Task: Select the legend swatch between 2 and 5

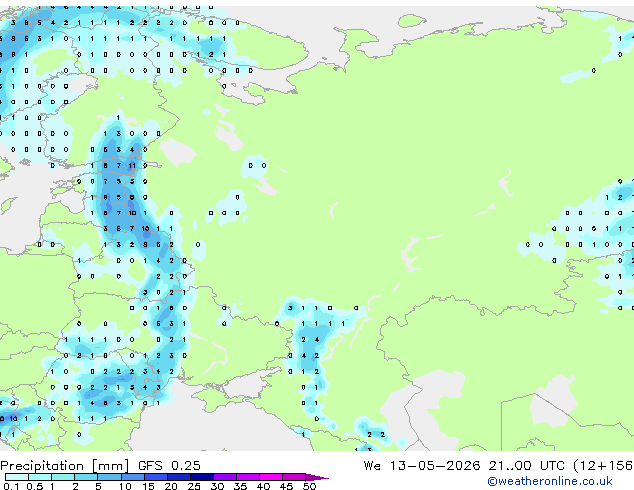Action: [x=86, y=477]
